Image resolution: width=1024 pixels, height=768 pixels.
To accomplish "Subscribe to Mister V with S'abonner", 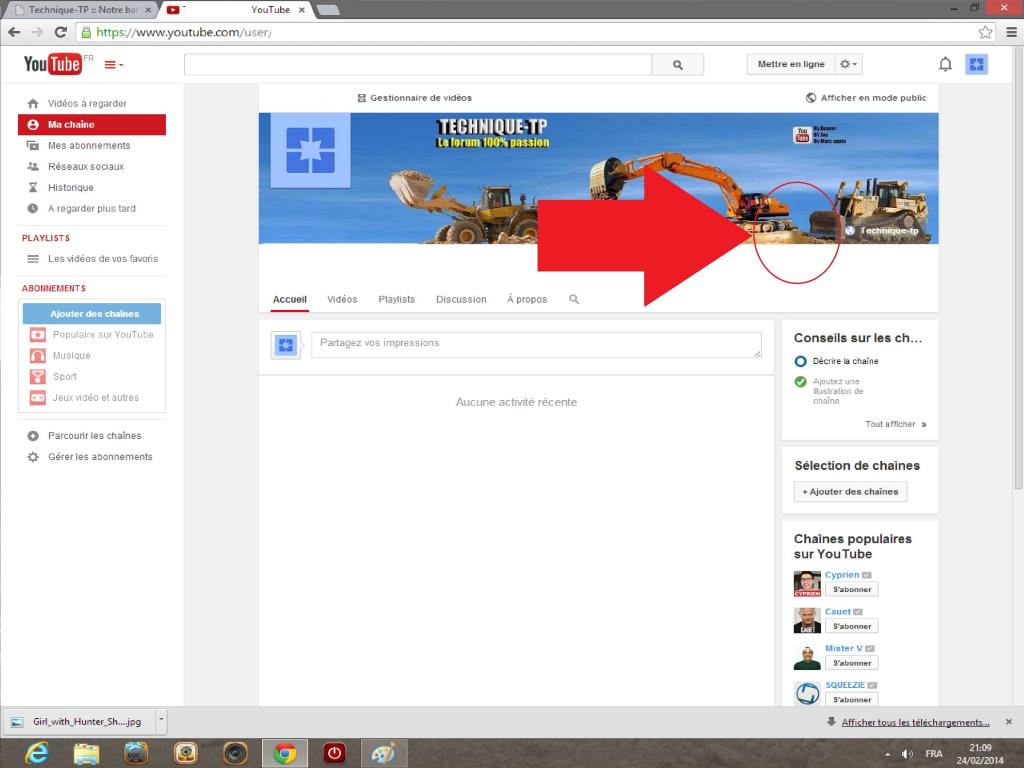I will point(852,662).
